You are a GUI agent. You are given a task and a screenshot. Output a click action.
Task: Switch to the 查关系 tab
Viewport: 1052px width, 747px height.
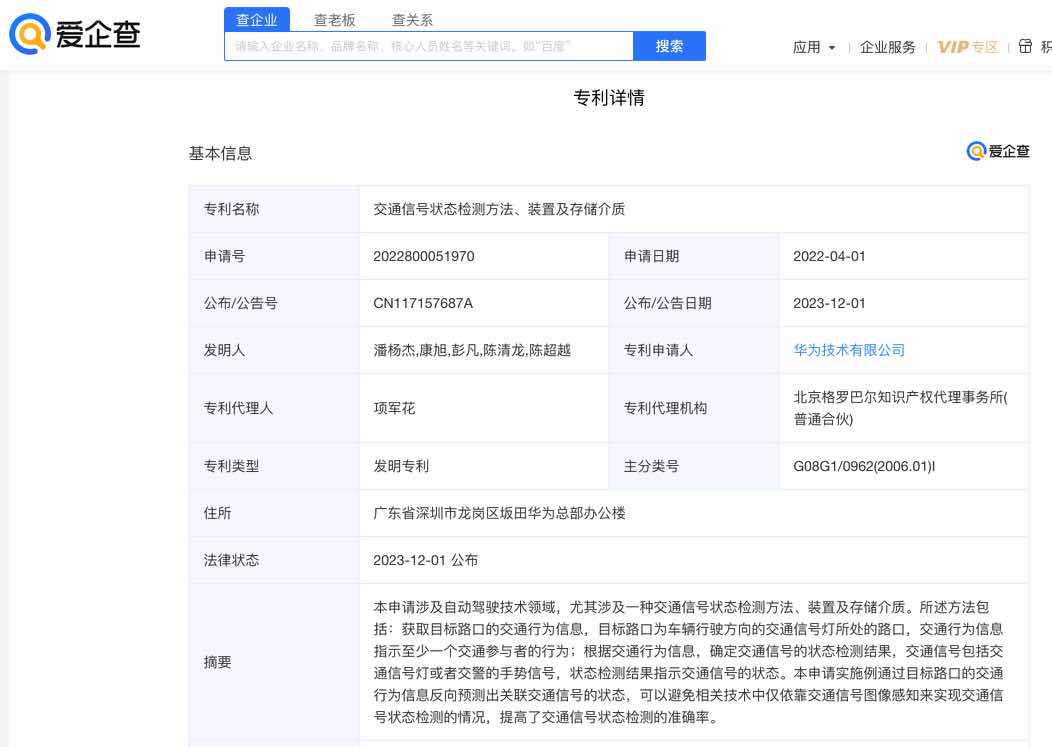point(412,19)
